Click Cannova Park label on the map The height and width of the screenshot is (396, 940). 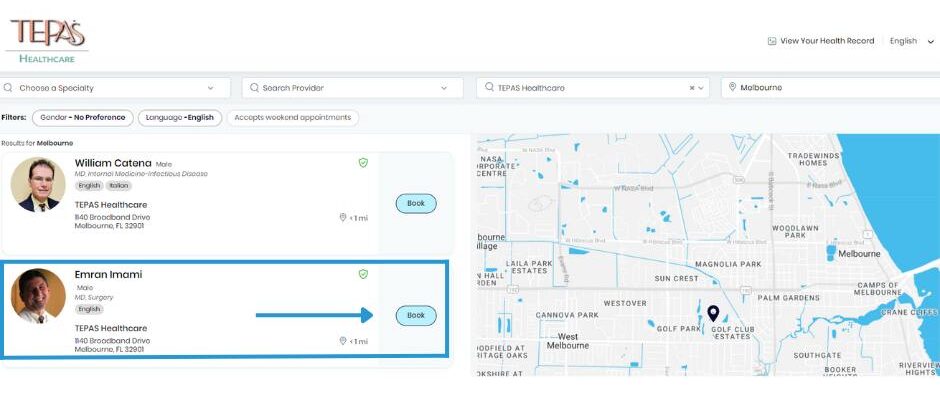click(567, 315)
